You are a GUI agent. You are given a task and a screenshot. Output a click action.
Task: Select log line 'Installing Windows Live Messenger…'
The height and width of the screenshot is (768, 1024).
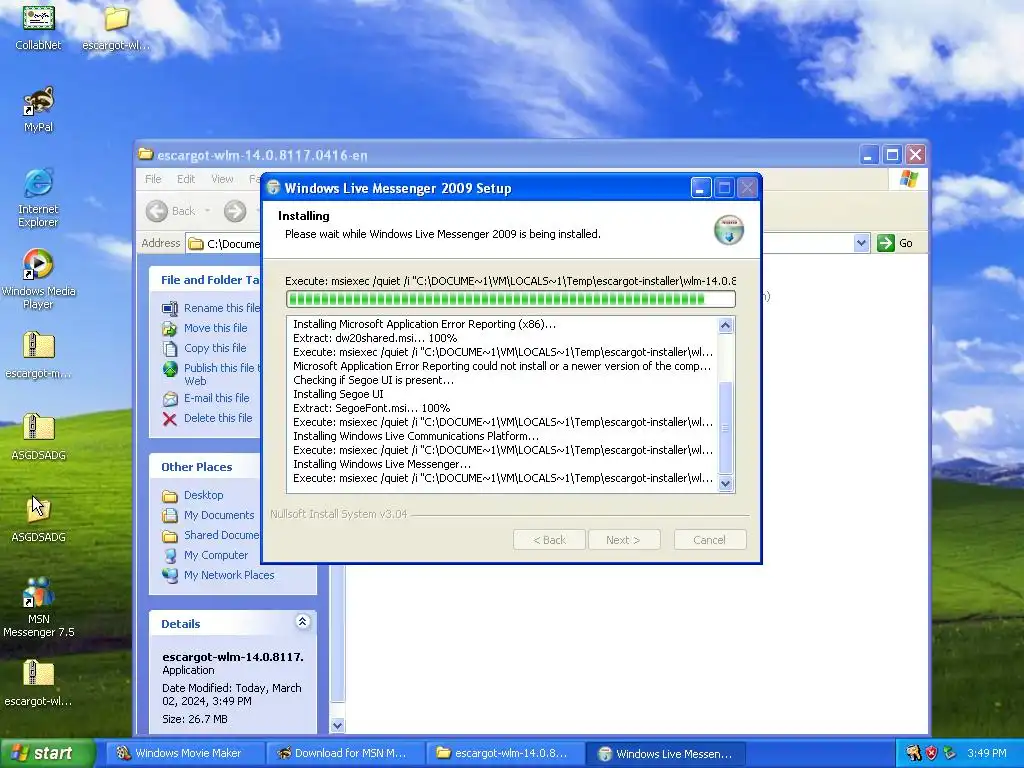(x=382, y=464)
